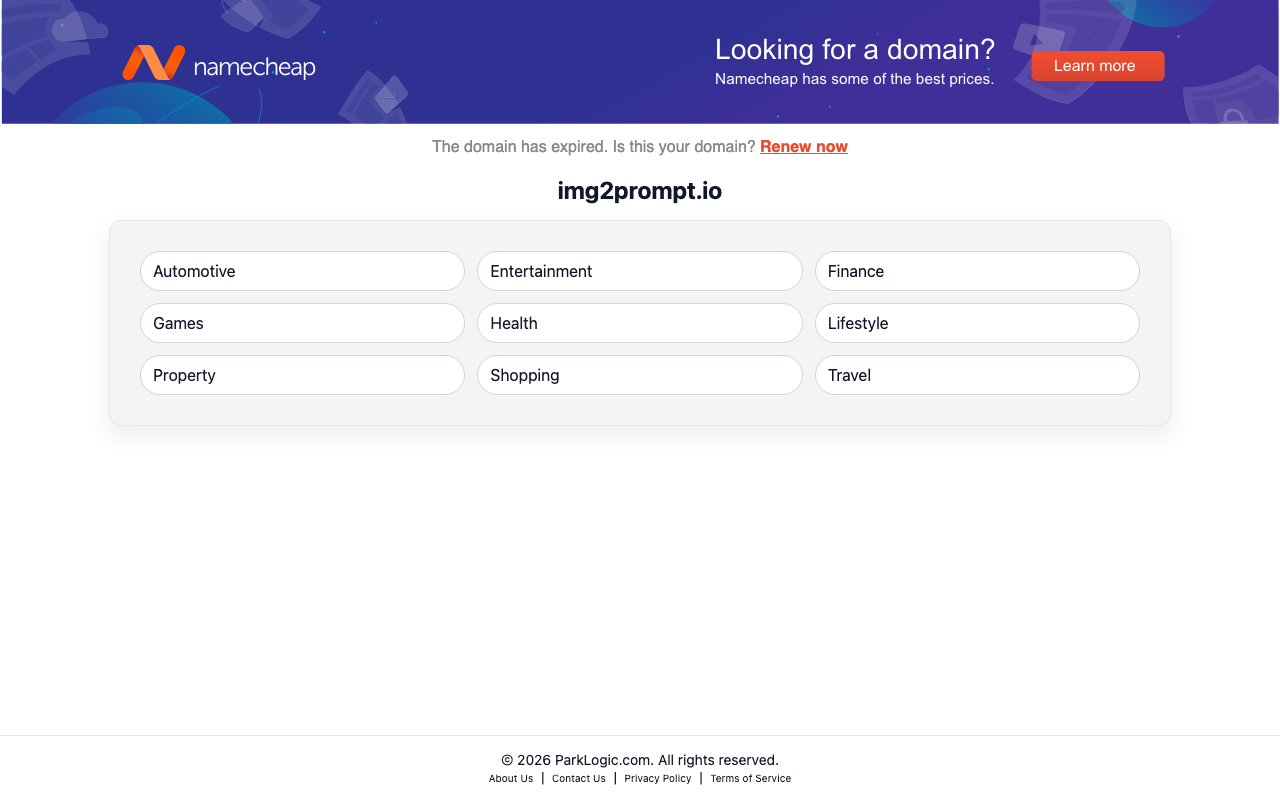Click the Looking for a domain banner text
Screen dimensions: 1280x800
coord(854,49)
